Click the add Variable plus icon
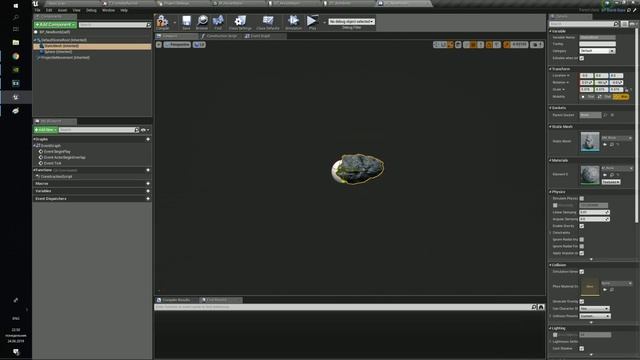640x360 pixels. click(x=148, y=191)
